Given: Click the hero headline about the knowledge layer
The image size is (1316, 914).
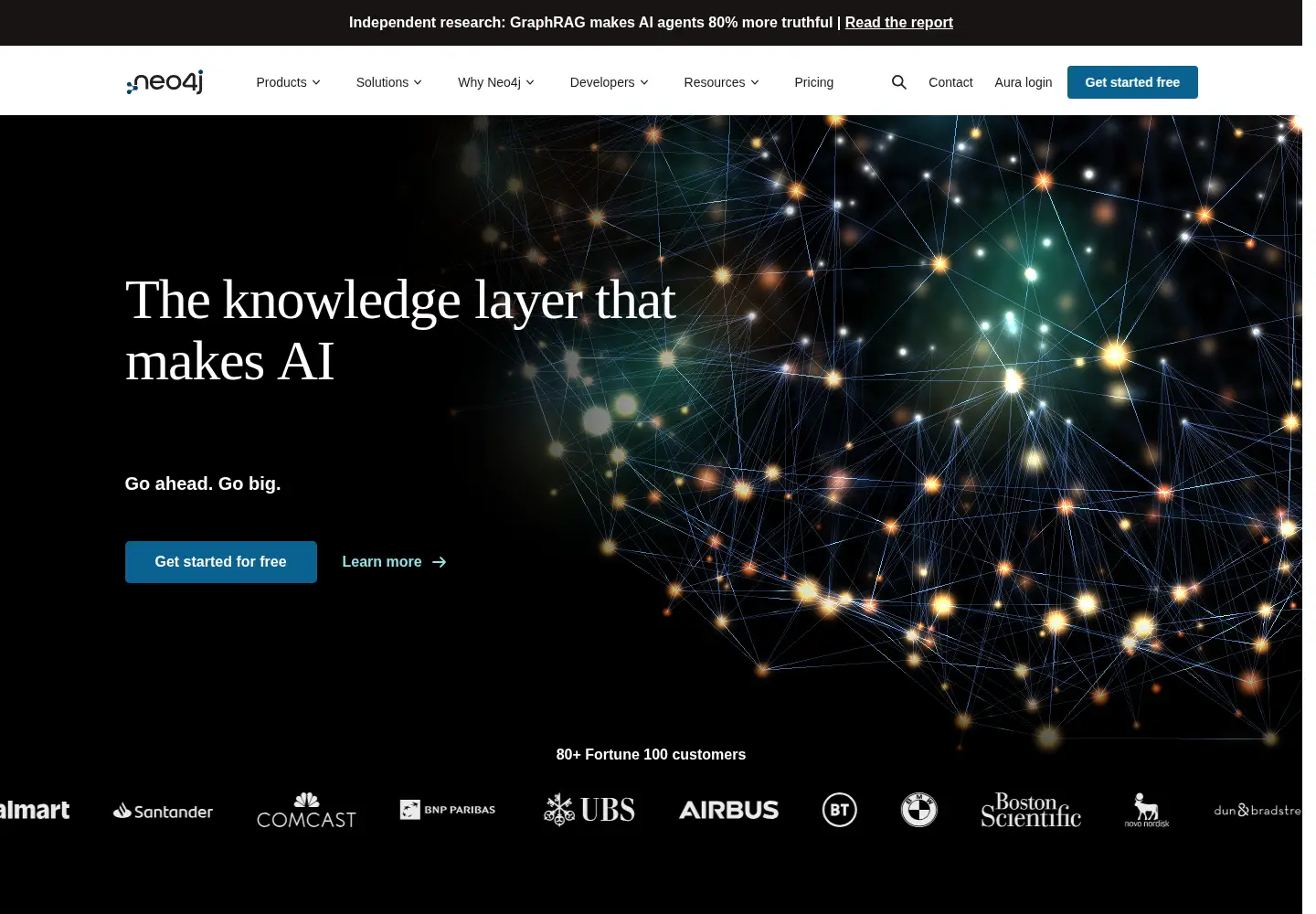Looking at the screenshot, I should click(x=400, y=330).
